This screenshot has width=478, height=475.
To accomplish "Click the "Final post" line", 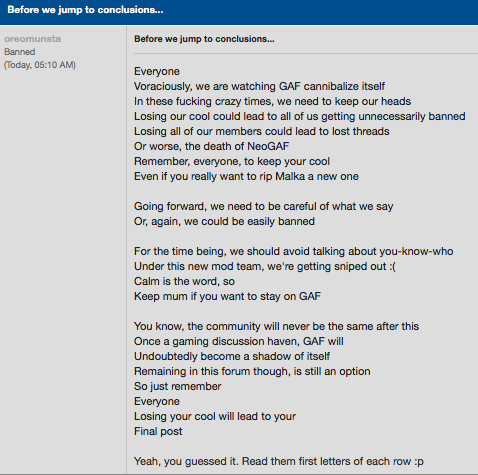I will click(x=158, y=431).
